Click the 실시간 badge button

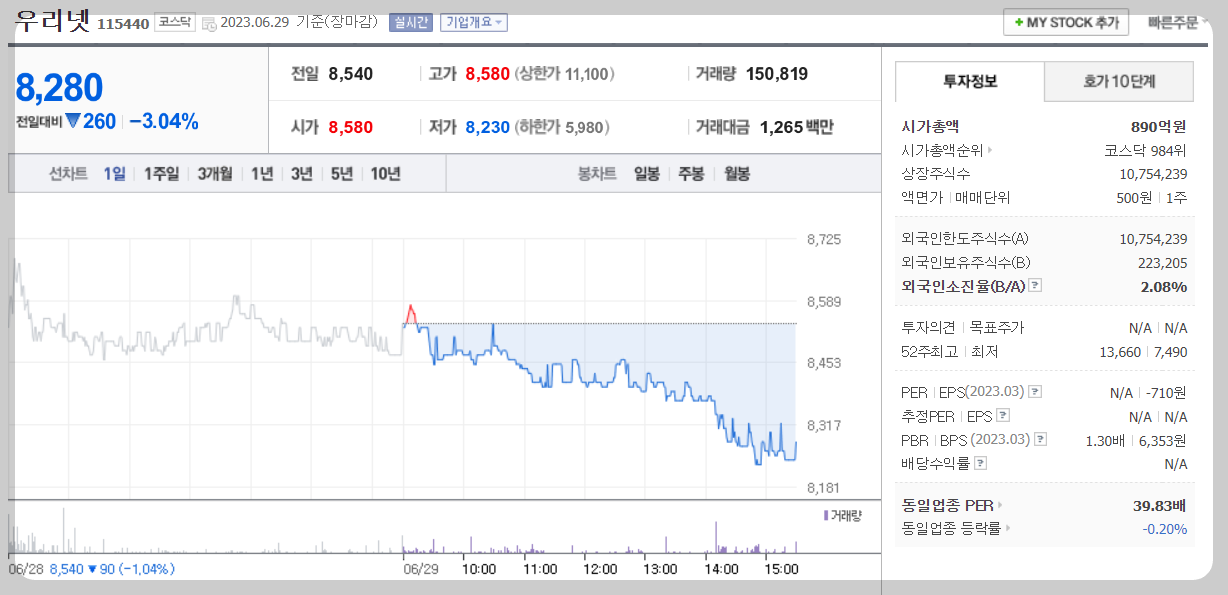411,22
